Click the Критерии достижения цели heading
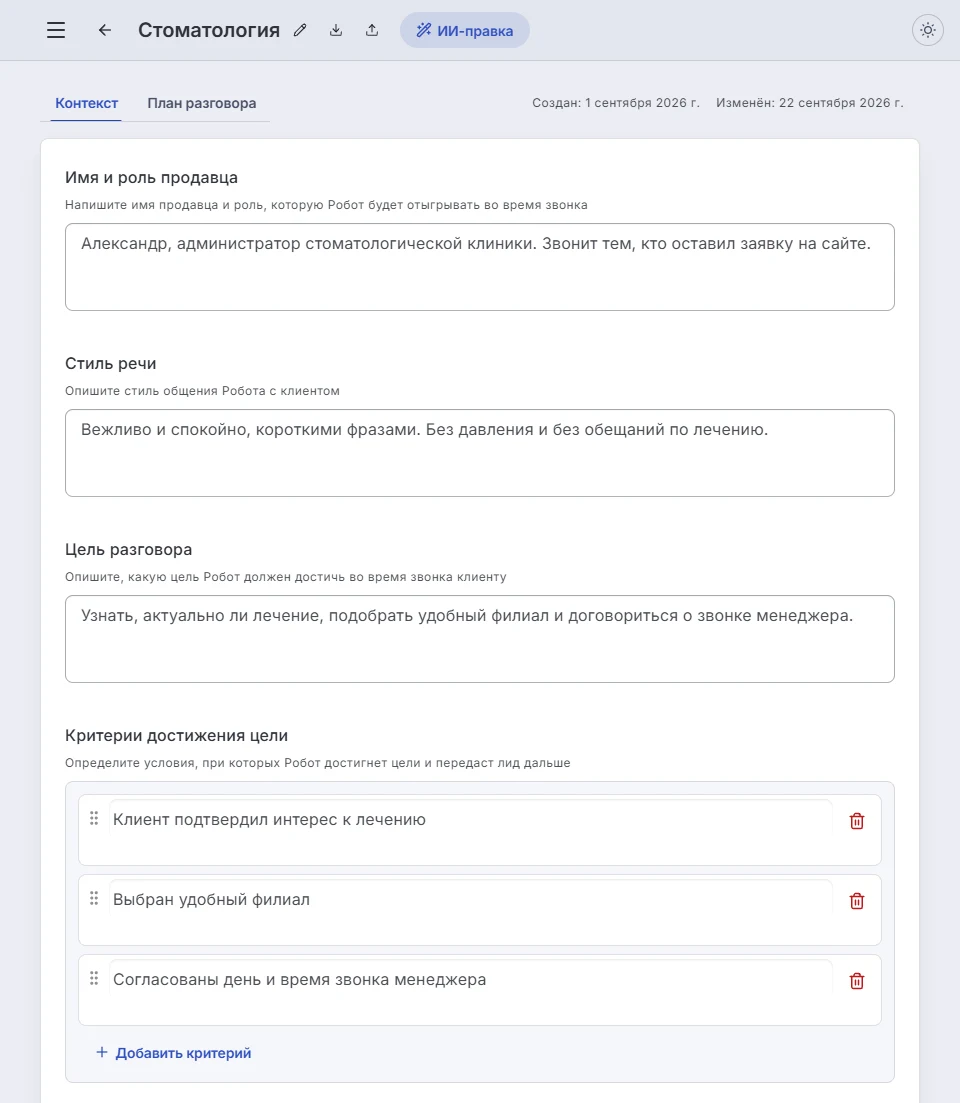 coord(177,736)
